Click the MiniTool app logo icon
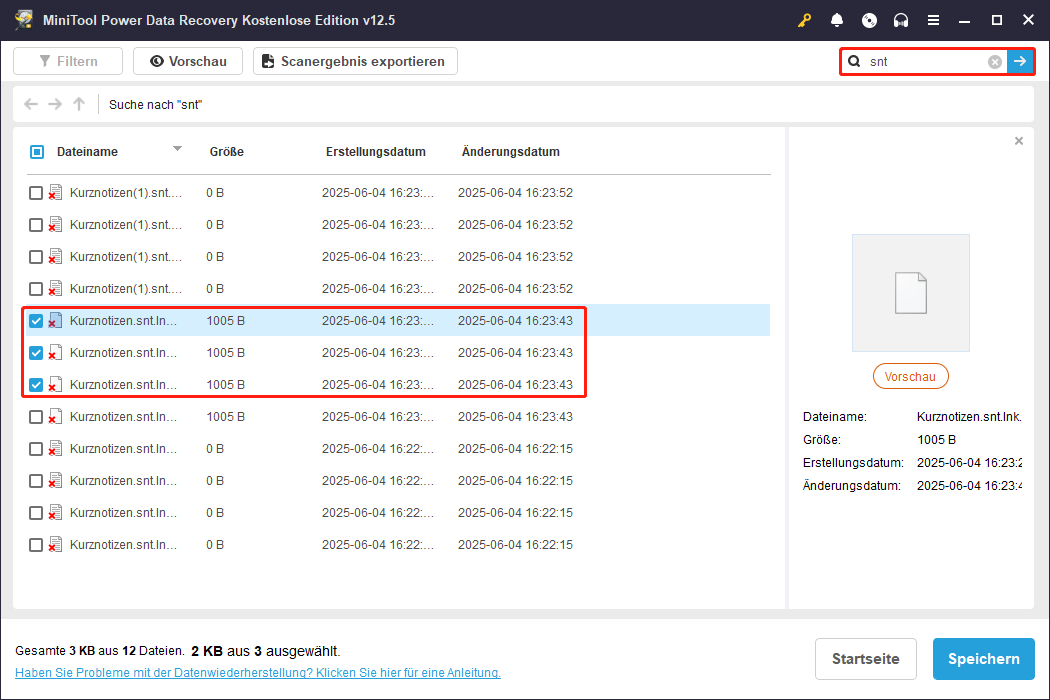This screenshot has height=700, width=1050. [x=23, y=19]
